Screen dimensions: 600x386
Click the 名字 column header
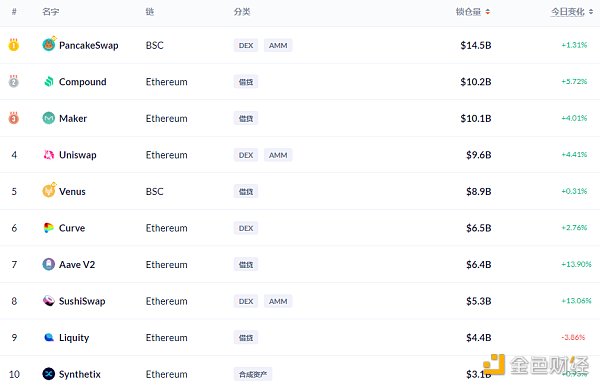[51, 12]
